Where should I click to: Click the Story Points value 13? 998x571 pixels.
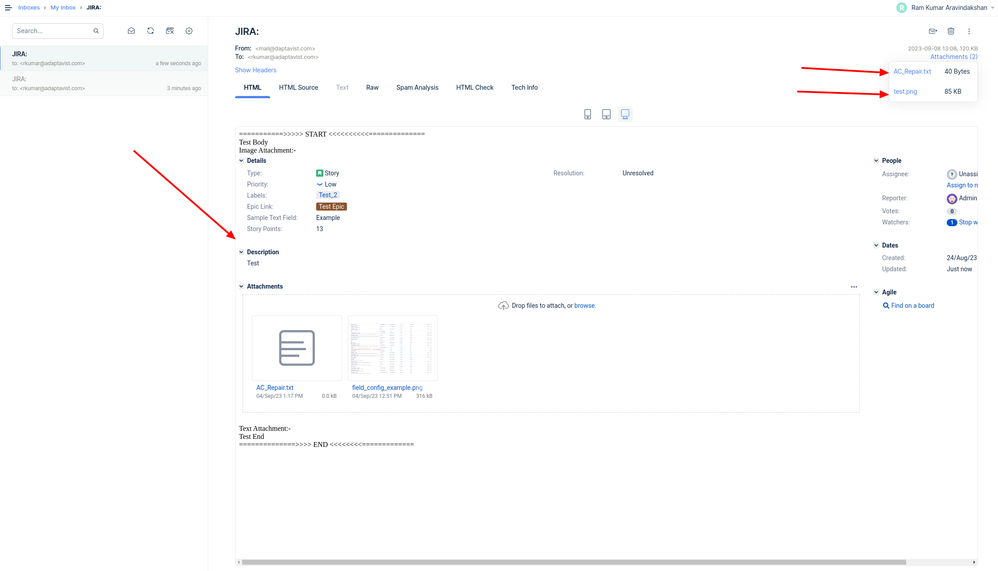pyautogui.click(x=320, y=229)
